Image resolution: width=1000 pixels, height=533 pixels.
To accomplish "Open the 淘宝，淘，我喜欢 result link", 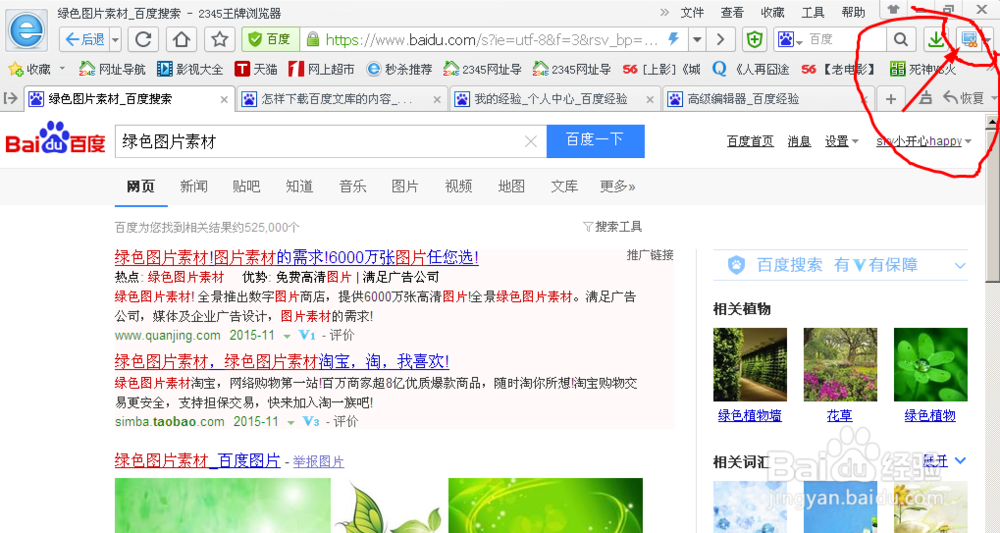I will pos(282,361).
